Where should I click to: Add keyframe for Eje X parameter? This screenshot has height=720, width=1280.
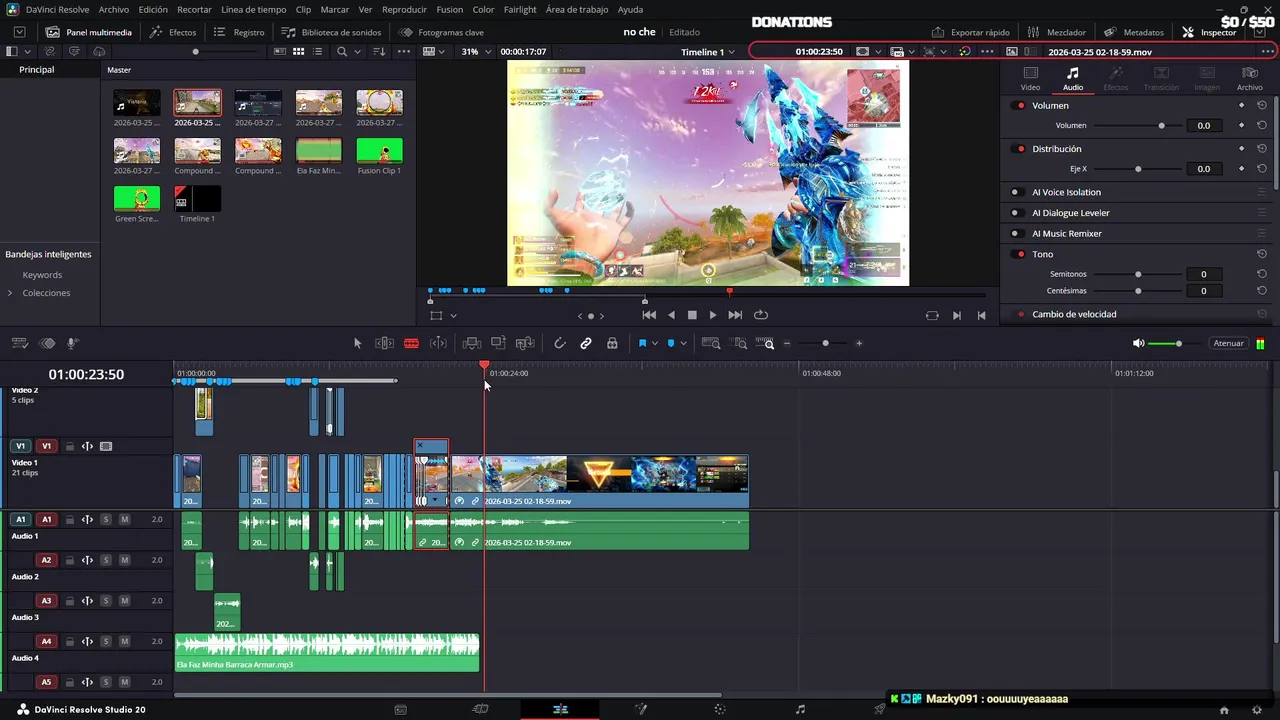point(1242,169)
